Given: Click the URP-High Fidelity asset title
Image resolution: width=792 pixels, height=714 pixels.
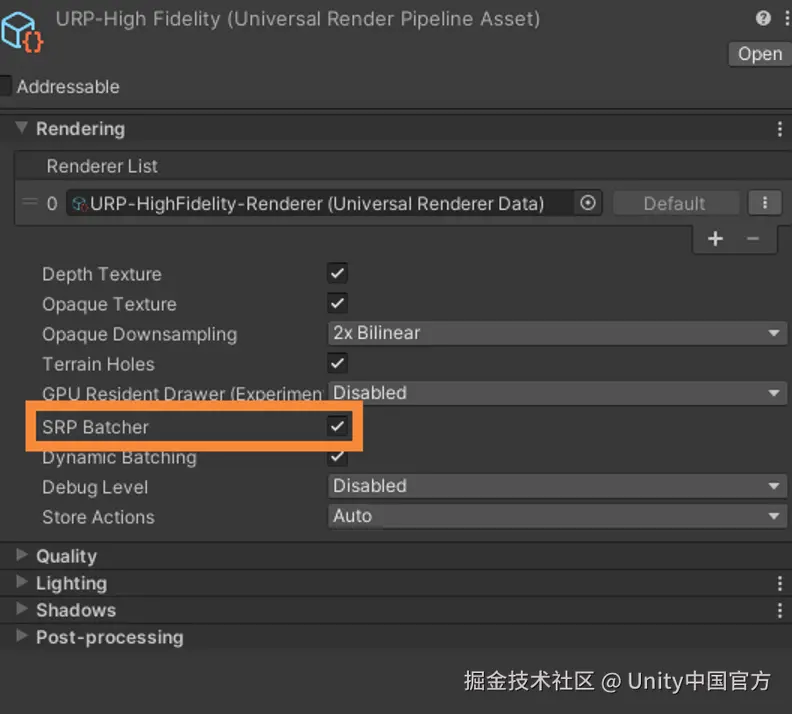Looking at the screenshot, I should click(298, 19).
